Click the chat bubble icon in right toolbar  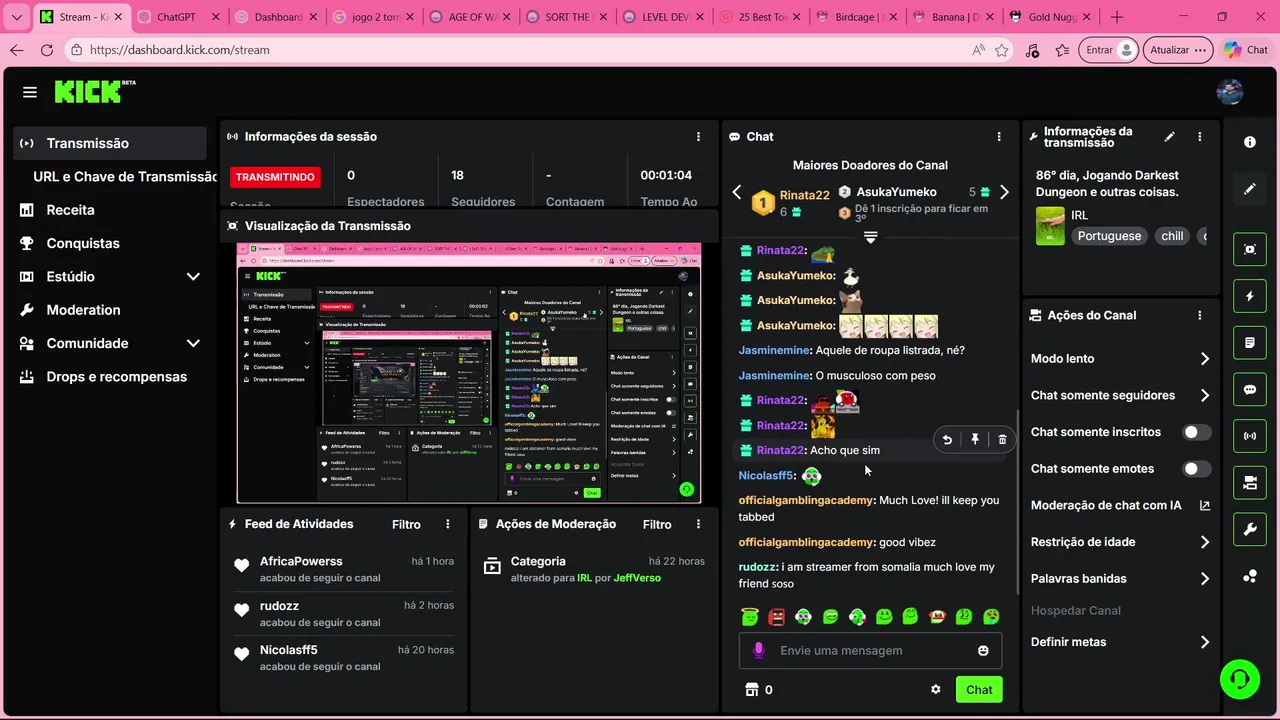[x=1250, y=390]
